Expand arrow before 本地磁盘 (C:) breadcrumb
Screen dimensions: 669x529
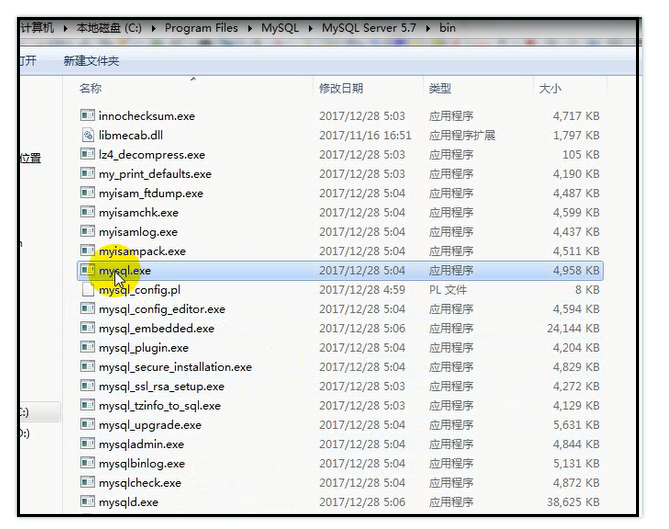point(65,29)
